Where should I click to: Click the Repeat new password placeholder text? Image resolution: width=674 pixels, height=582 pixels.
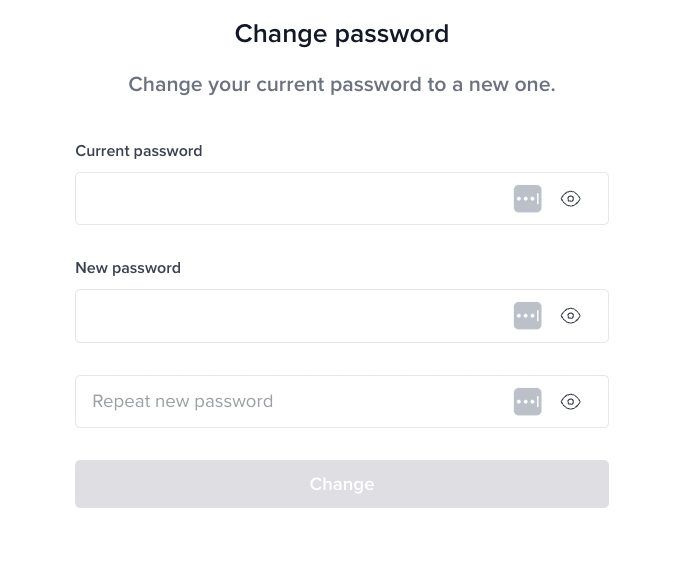click(183, 401)
